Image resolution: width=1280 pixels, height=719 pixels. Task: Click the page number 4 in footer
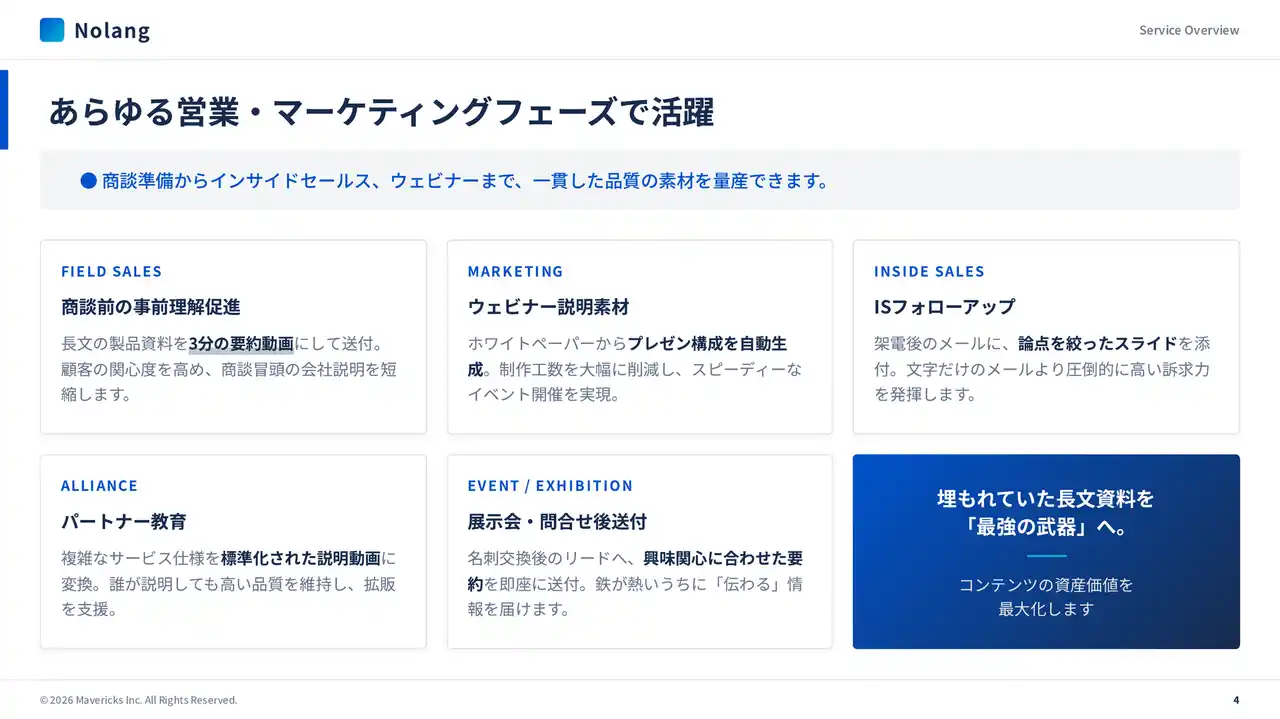click(1236, 700)
